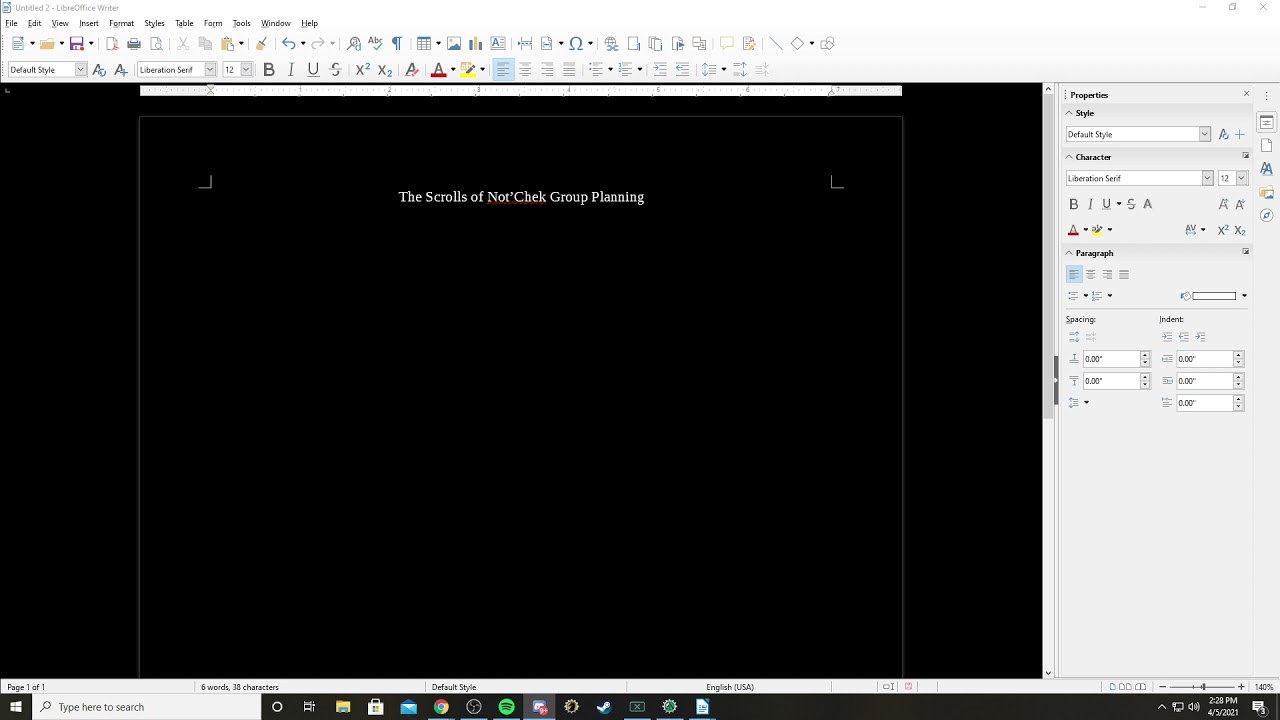This screenshot has width=1280, height=720.
Task: Click Clear Direct Formatting icon in toolbar
Action: 411,69
